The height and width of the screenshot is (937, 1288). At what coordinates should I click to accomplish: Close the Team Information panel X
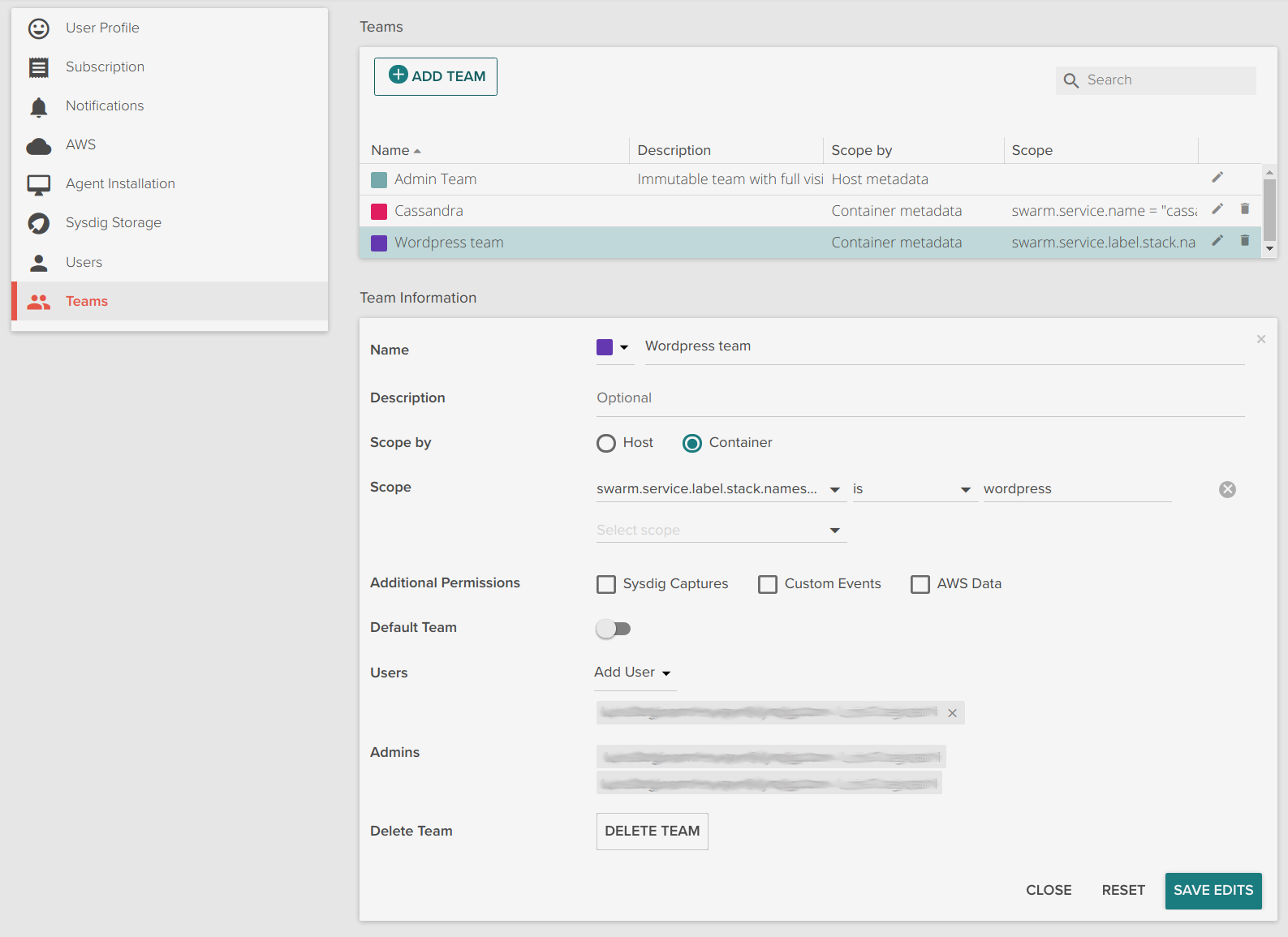point(1261,339)
